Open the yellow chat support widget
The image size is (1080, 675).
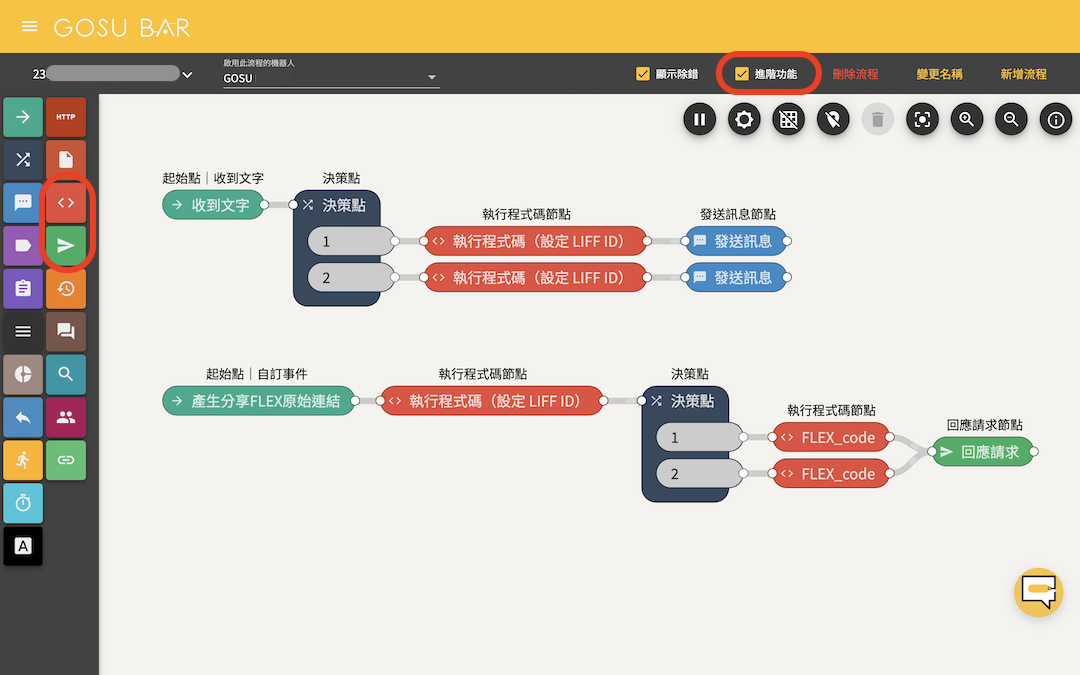pos(1039,592)
